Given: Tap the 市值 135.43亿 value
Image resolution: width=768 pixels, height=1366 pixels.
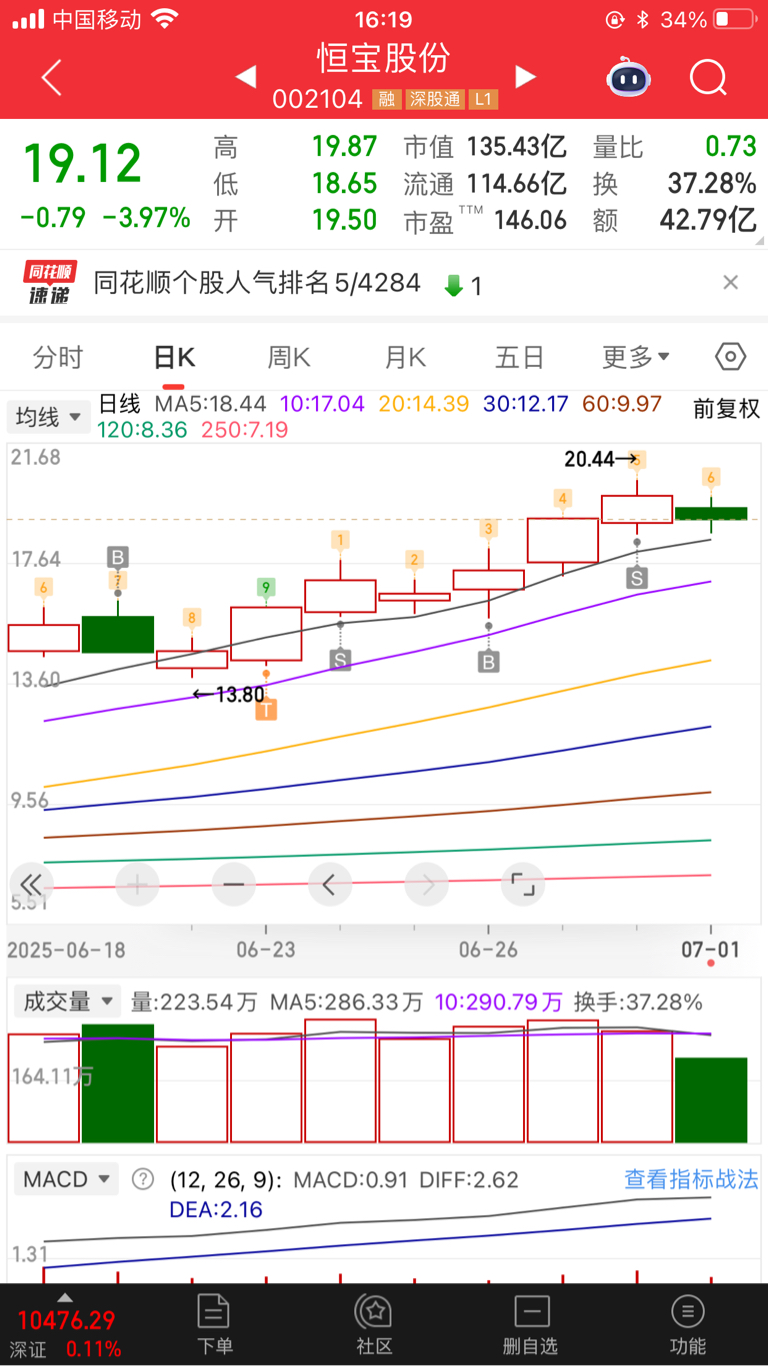Looking at the screenshot, I should (484, 148).
